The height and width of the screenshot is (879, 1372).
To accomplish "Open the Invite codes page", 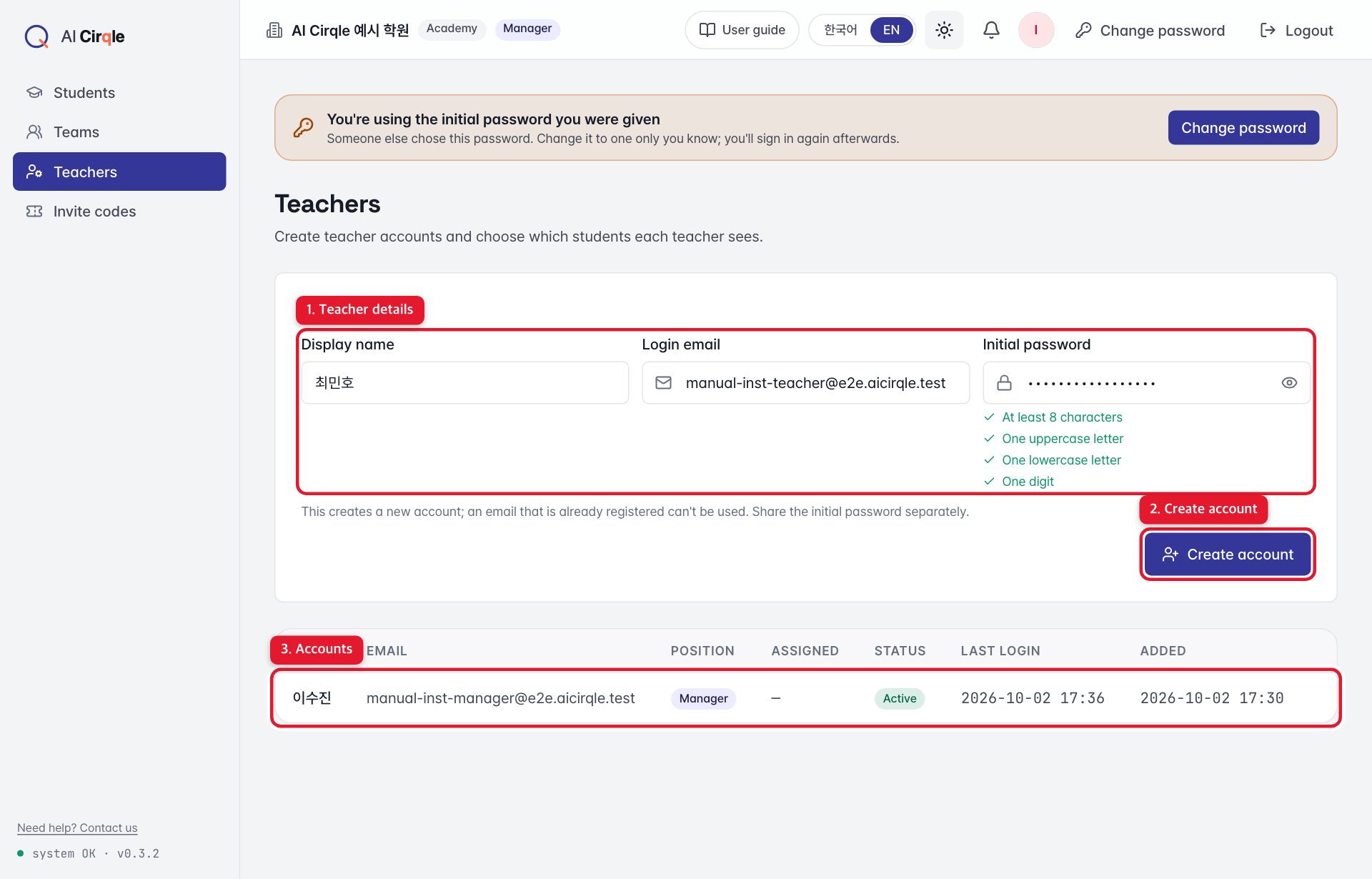I will pyautogui.click(x=119, y=212).
